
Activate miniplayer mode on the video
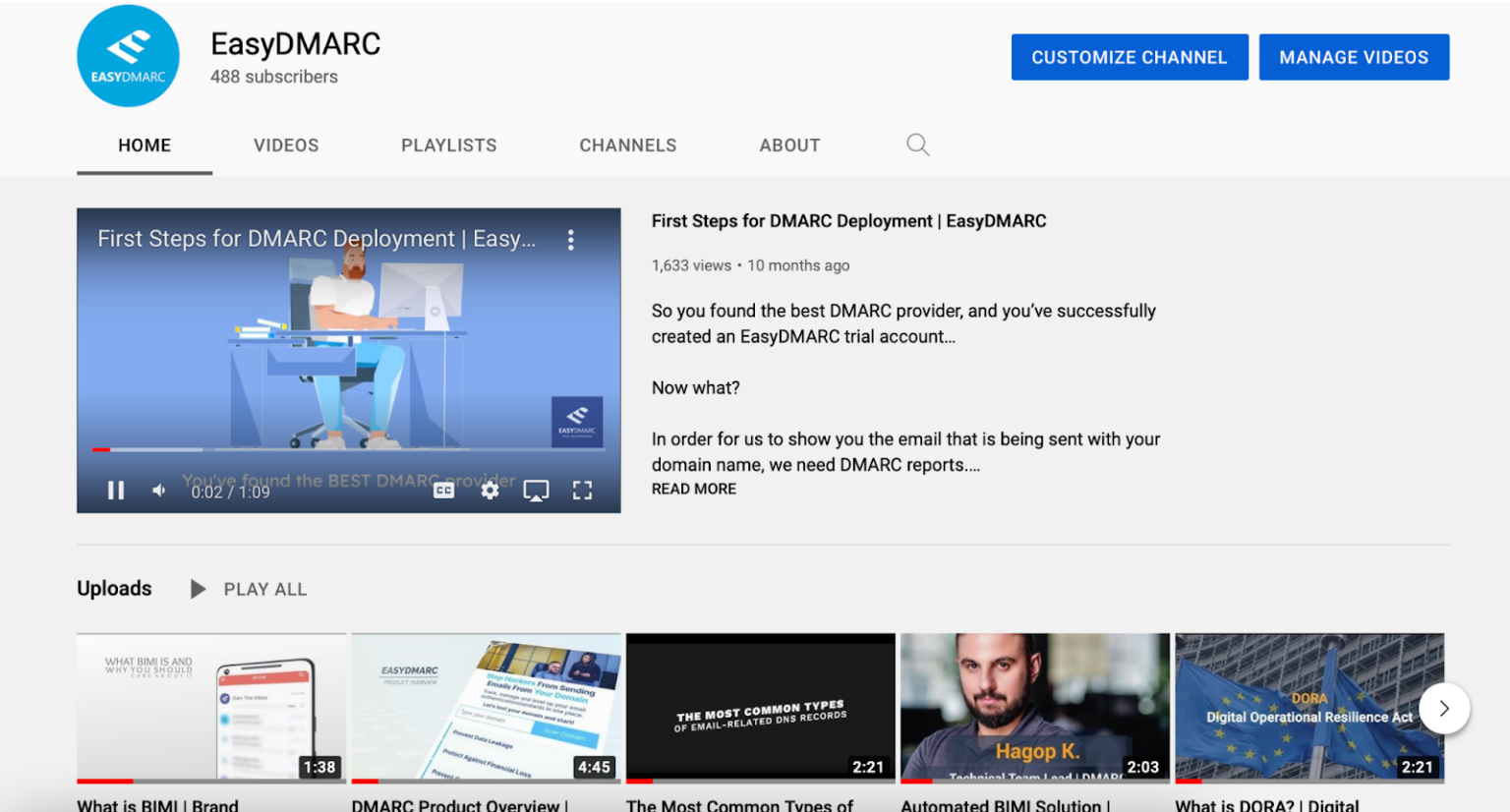[536, 490]
